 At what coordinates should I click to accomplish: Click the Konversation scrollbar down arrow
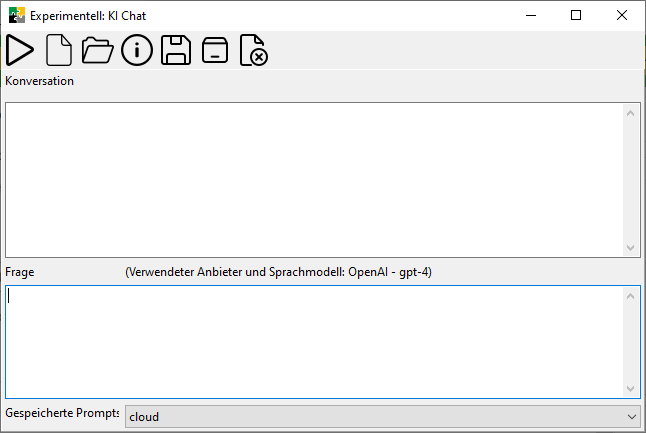(630, 248)
